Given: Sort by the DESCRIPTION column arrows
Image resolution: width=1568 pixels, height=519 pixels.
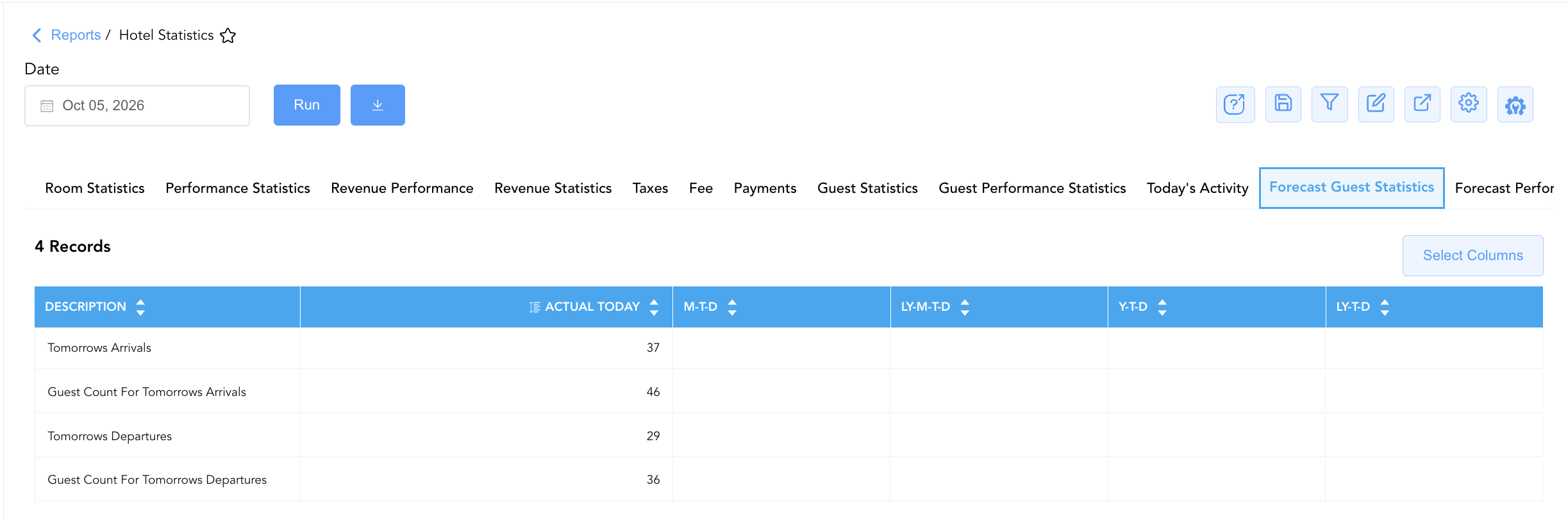Looking at the screenshot, I should coord(140,307).
